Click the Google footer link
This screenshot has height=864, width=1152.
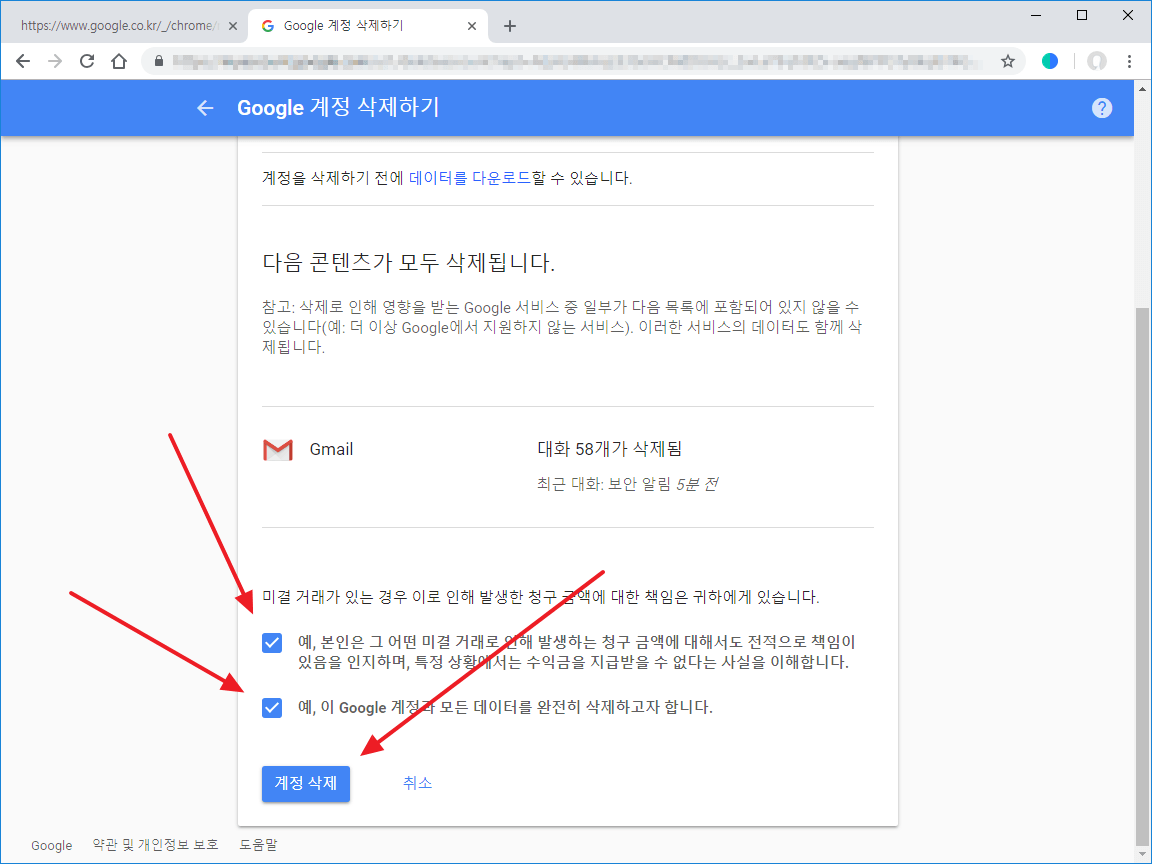click(51, 846)
